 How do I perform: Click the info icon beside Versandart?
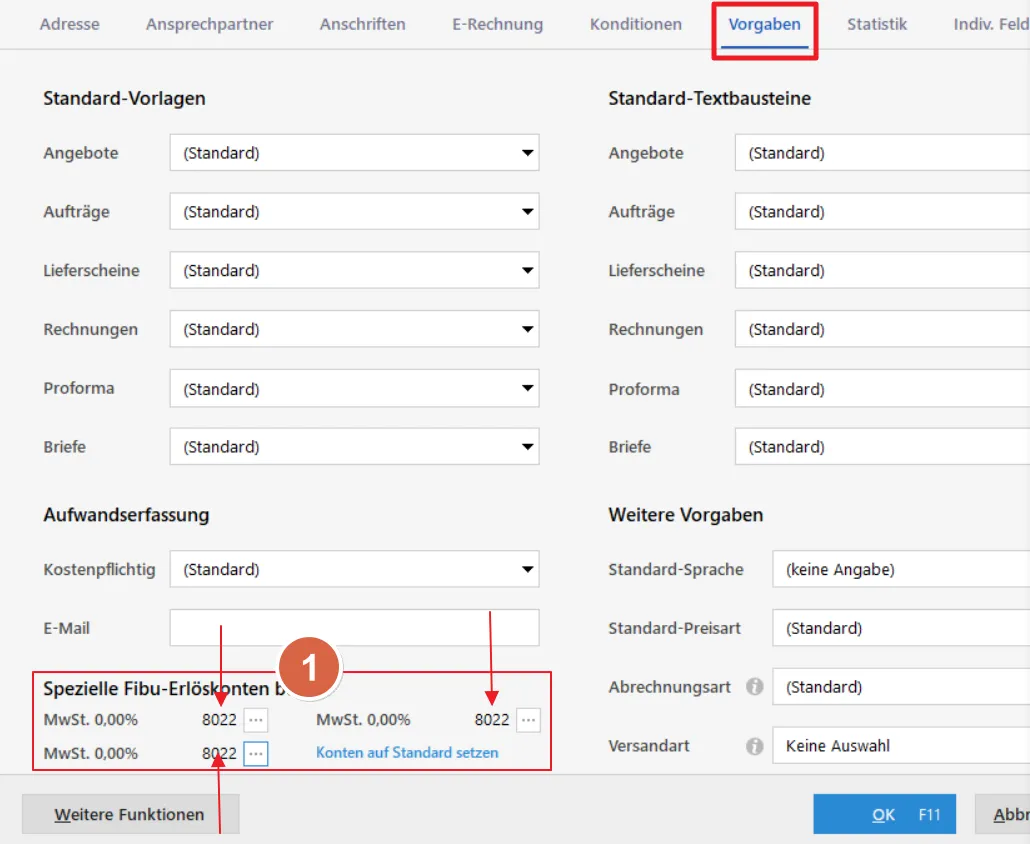(x=755, y=746)
